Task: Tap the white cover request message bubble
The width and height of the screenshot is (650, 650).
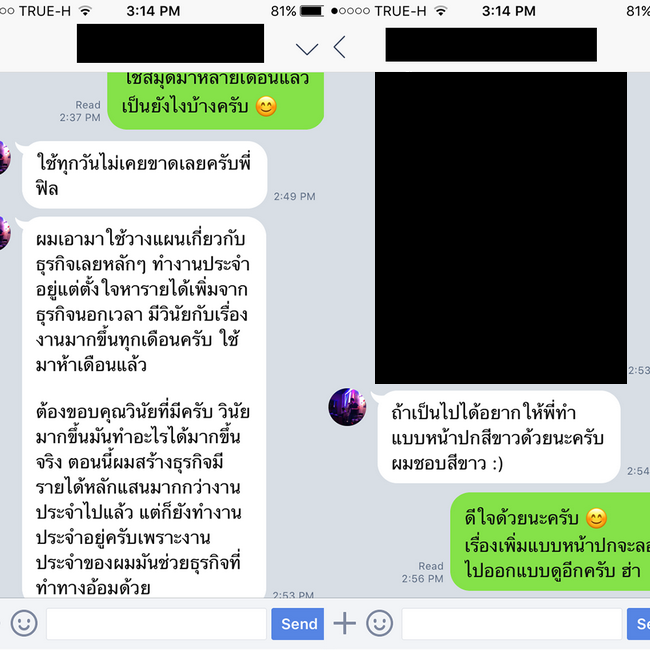Action: tap(499, 437)
